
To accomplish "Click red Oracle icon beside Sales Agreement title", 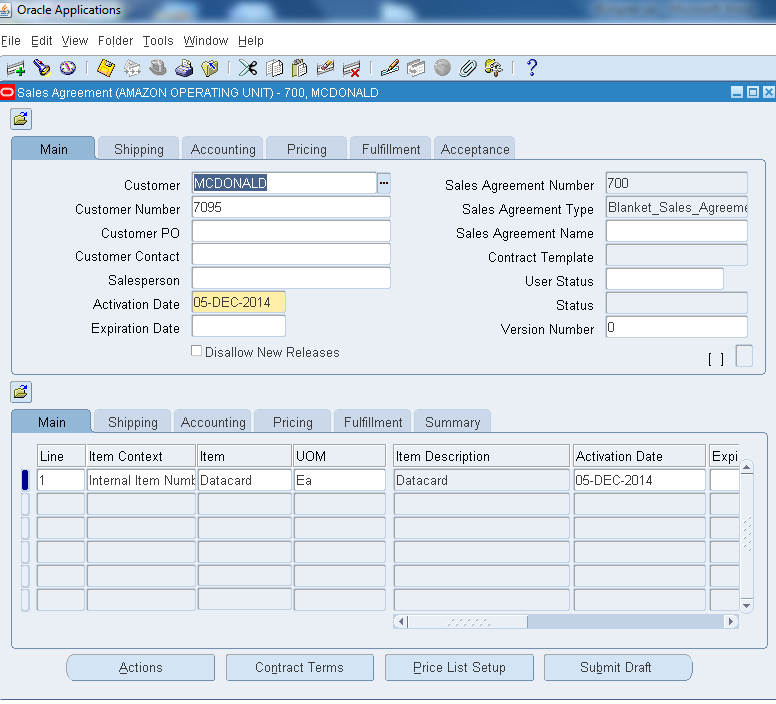I will 7,93.
